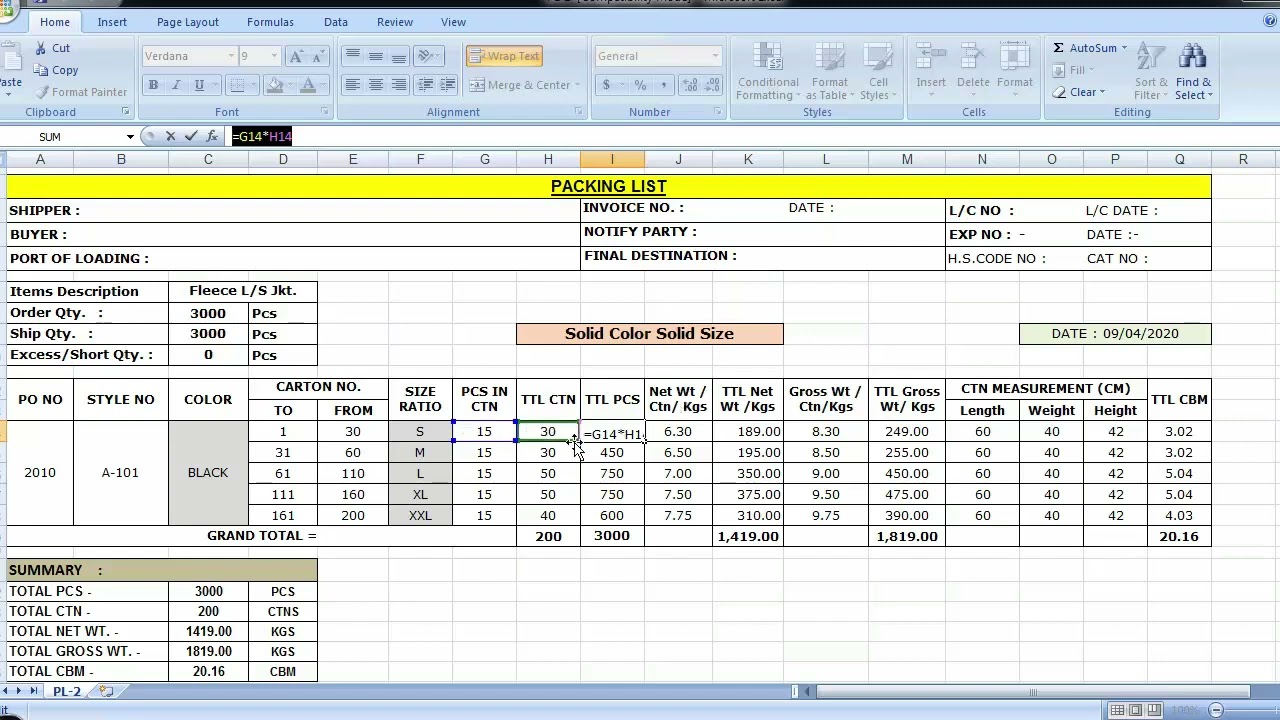Expand the AutoSum dropdown arrow

coord(1124,48)
